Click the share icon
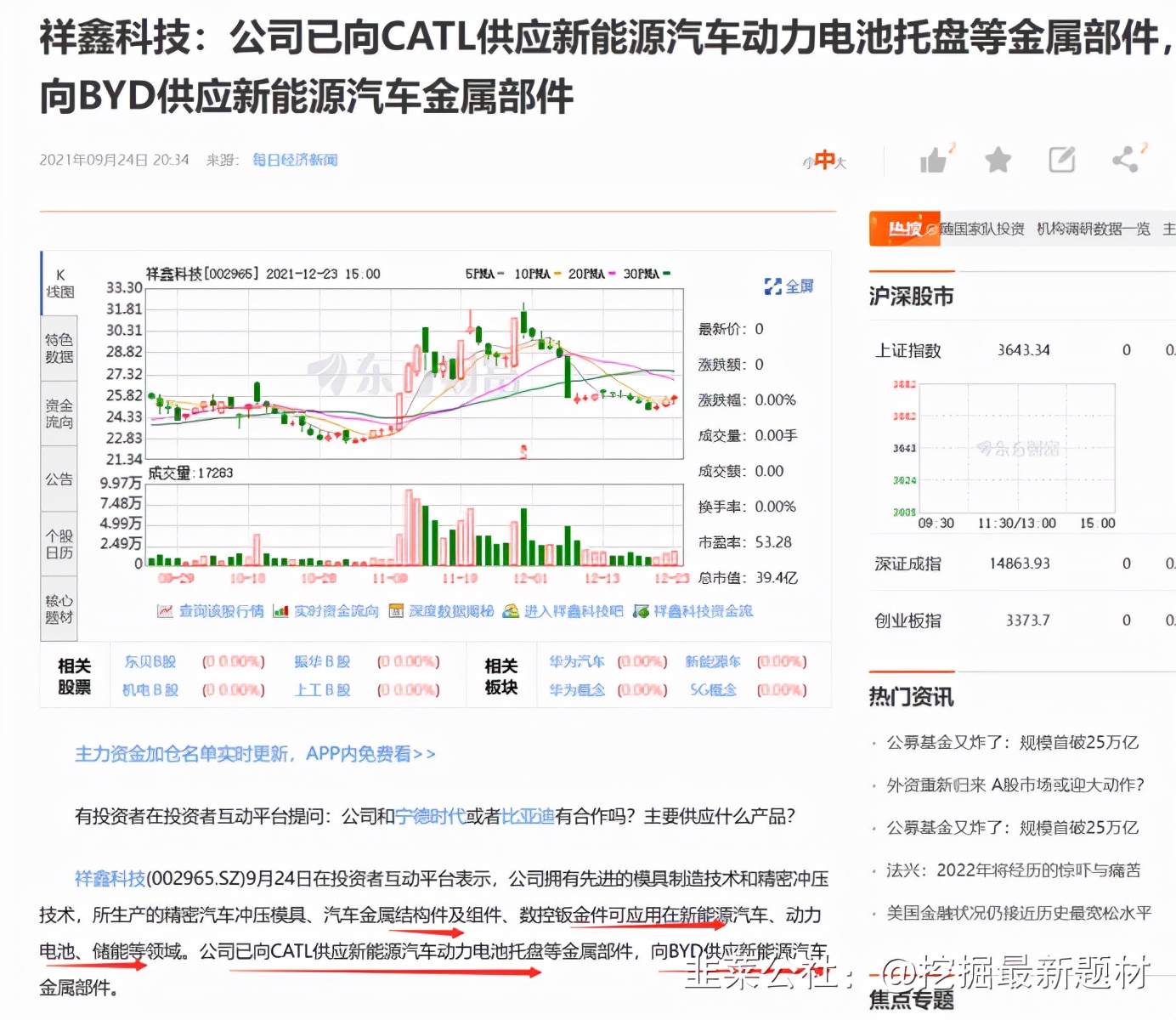The image size is (1176, 1020). 1126,160
